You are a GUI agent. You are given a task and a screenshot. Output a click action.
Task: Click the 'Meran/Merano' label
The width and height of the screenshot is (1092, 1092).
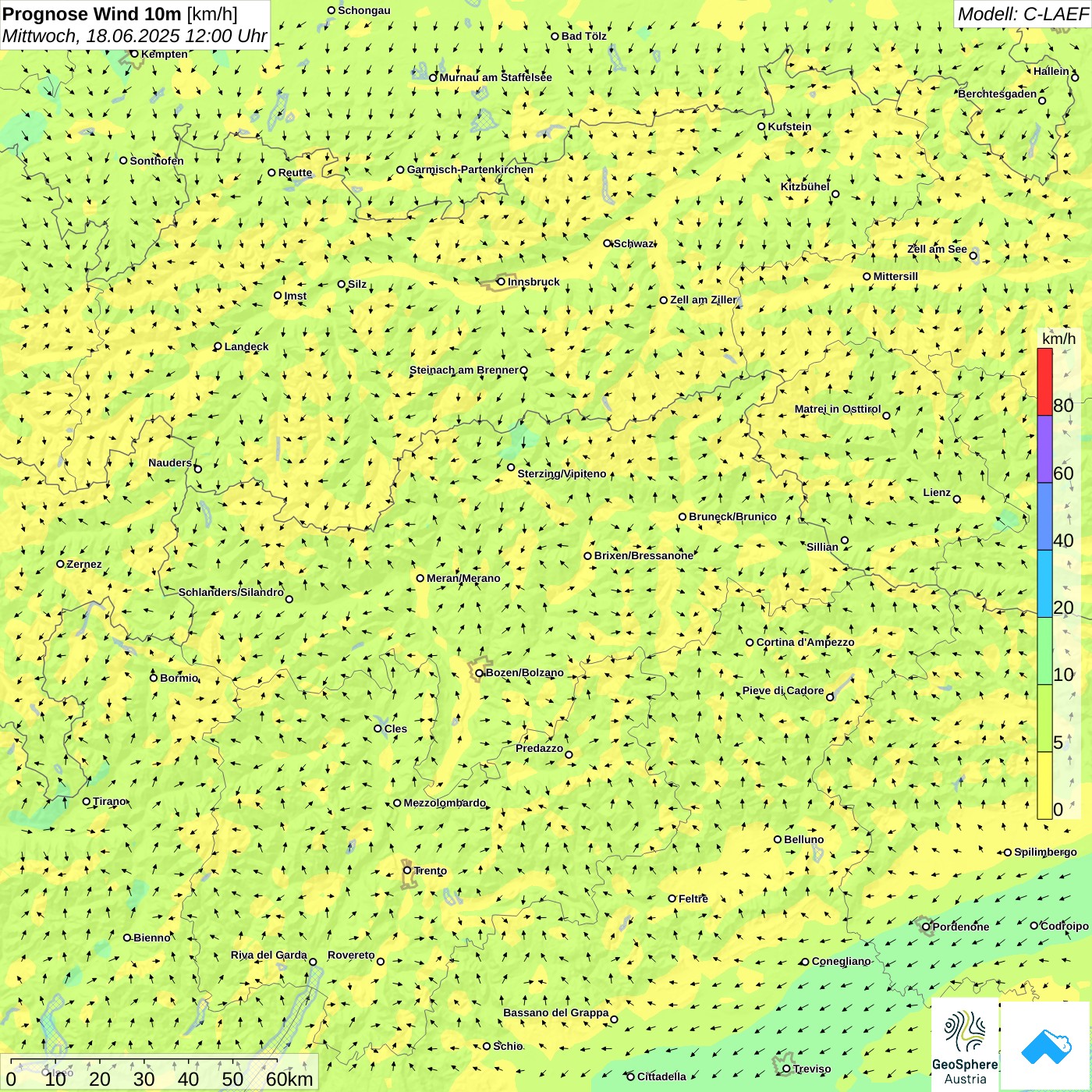pyautogui.click(x=463, y=578)
